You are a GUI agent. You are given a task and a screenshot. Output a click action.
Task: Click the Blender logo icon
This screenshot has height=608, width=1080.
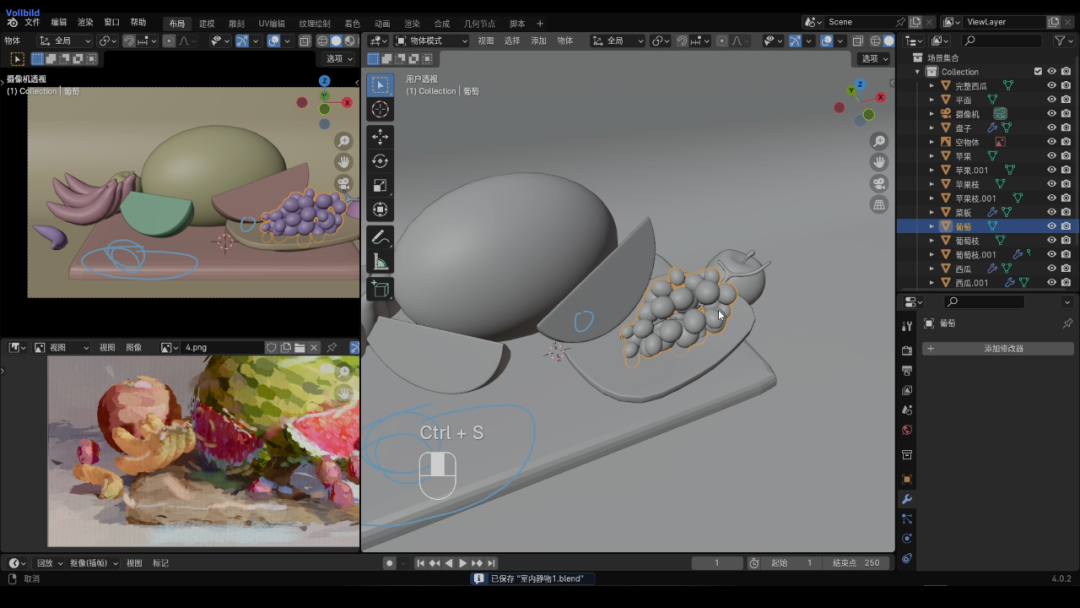(x=12, y=23)
